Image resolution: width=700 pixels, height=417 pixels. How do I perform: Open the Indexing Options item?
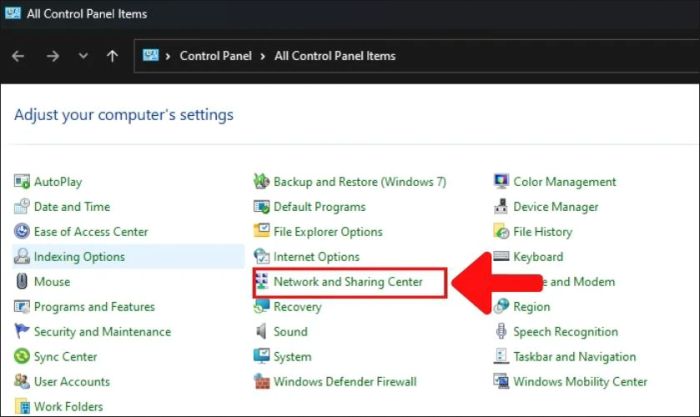point(79,257)
